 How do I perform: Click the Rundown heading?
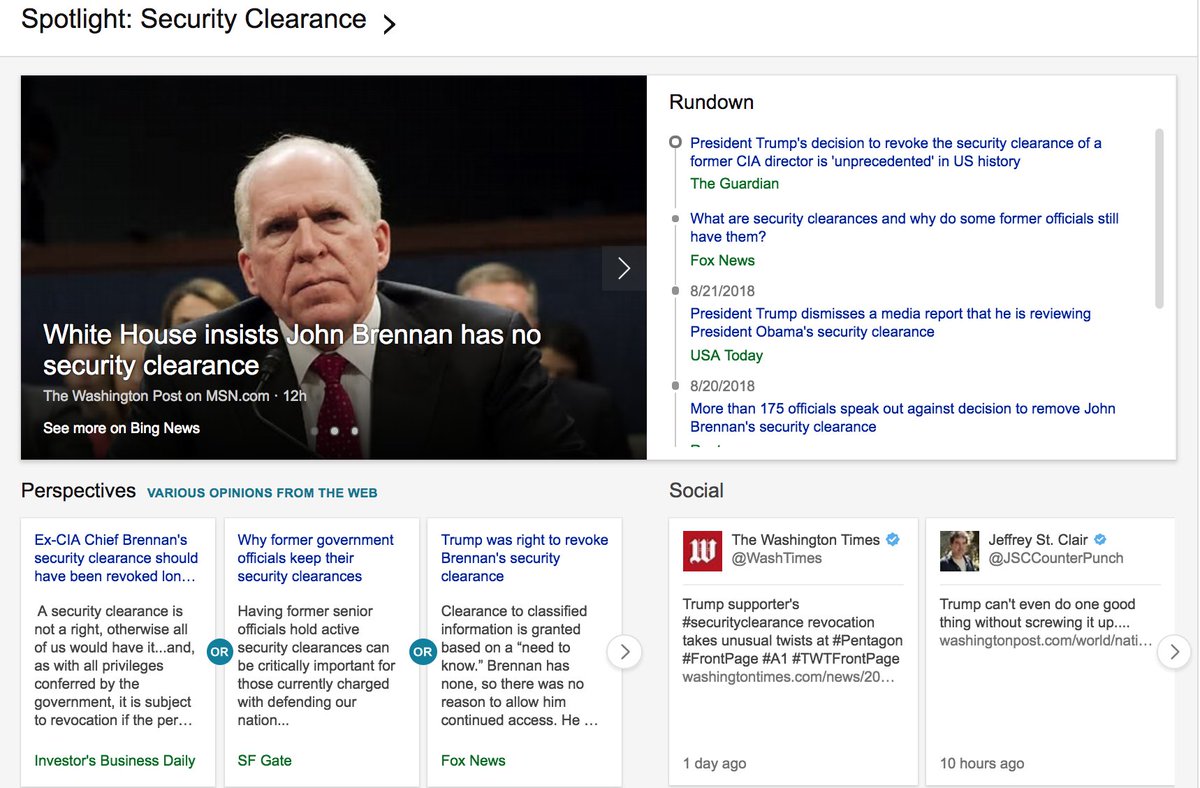coord(711,102)
